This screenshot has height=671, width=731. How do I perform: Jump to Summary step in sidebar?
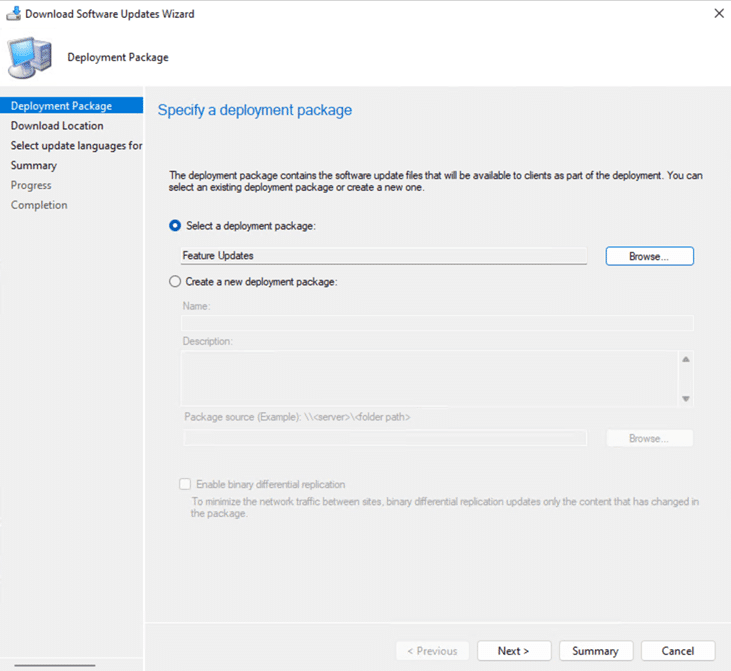pos(34,166)
